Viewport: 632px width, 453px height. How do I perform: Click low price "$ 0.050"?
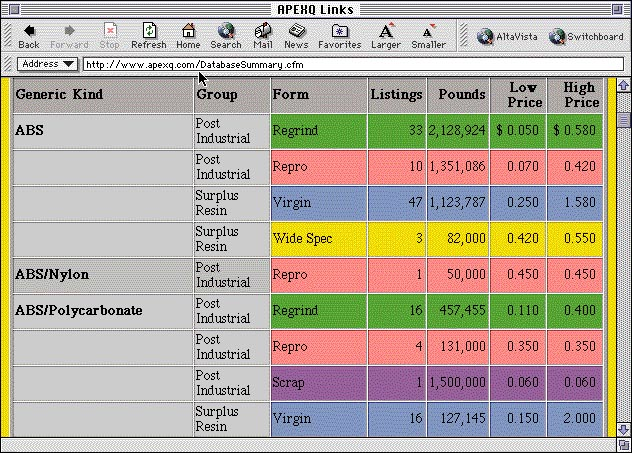pos(517,131)
